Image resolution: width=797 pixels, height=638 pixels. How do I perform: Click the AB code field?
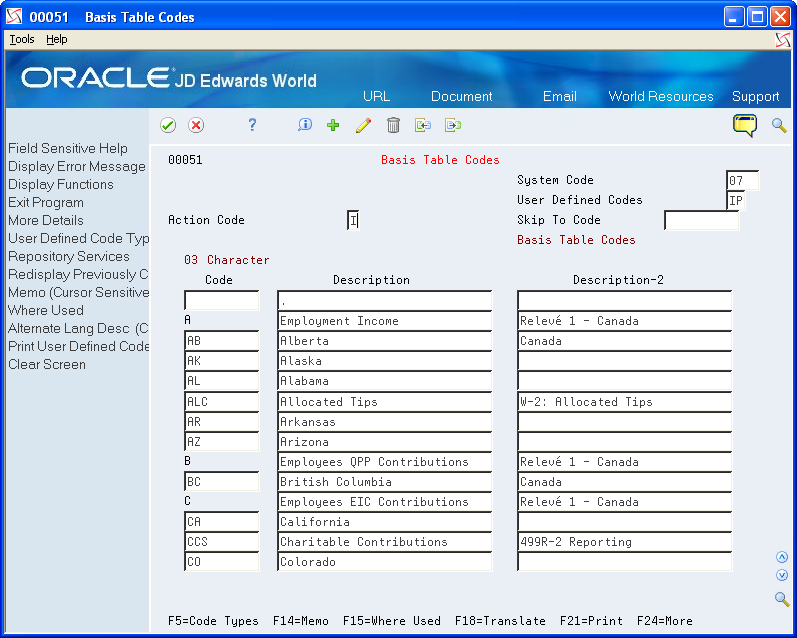[x=222, y=341]
